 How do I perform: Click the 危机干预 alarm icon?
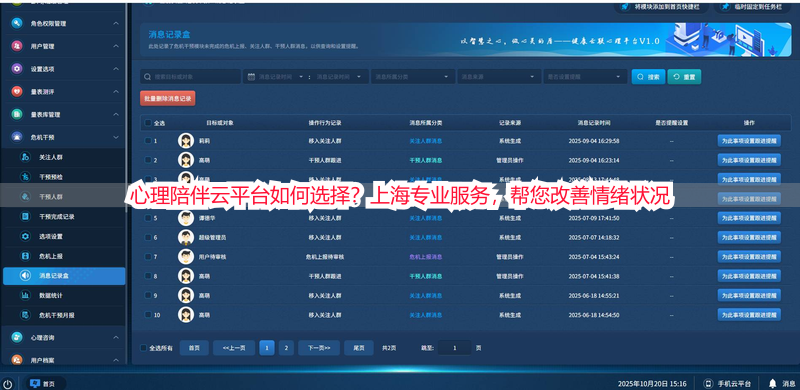click(17, 137)
